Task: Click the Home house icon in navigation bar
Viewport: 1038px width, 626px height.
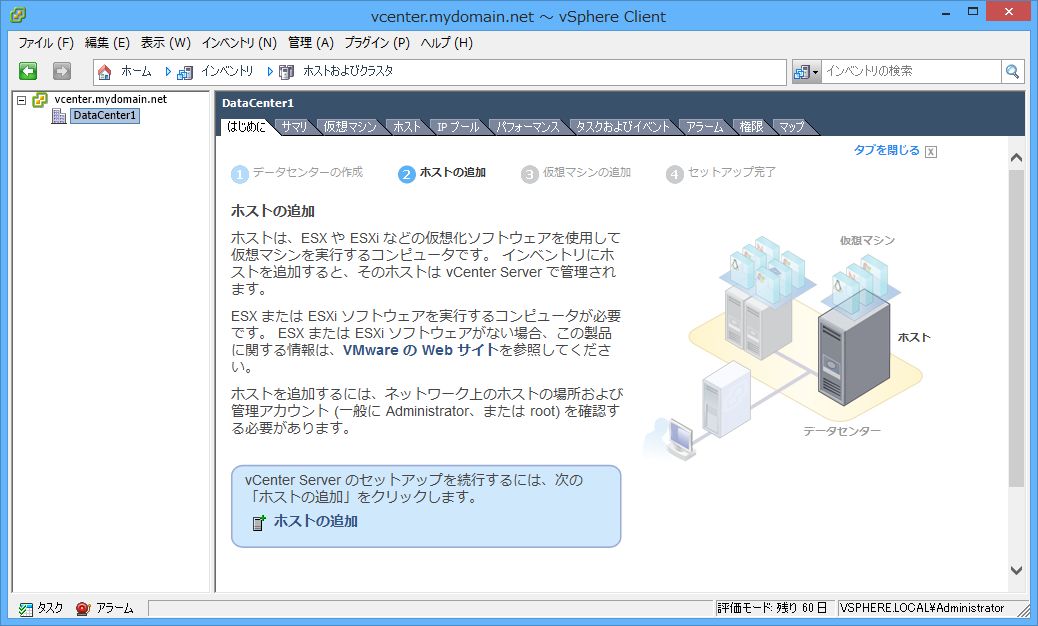Action: tap(105, 71)
